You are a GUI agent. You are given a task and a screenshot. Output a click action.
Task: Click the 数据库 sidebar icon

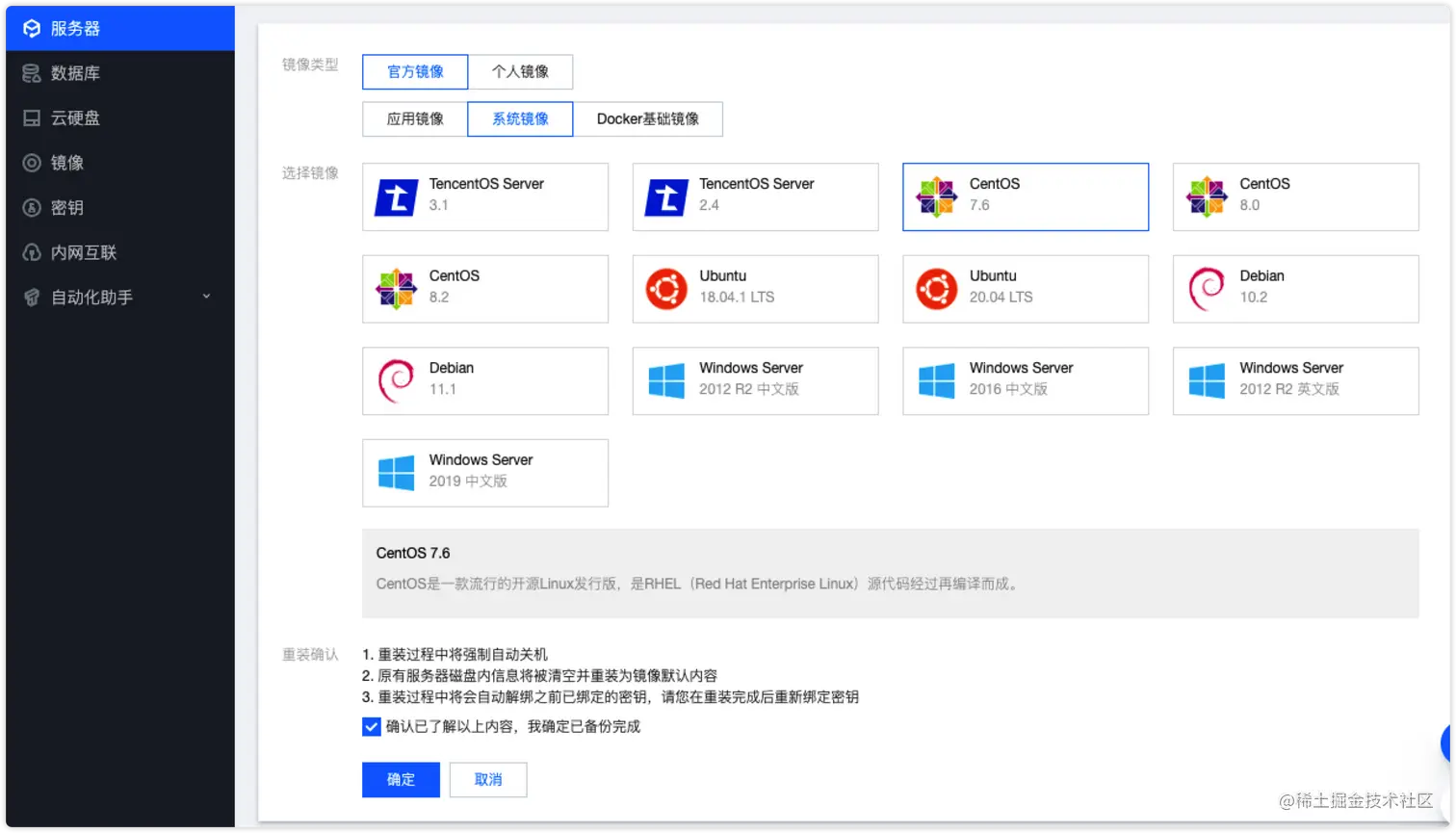tap(32, 73)
